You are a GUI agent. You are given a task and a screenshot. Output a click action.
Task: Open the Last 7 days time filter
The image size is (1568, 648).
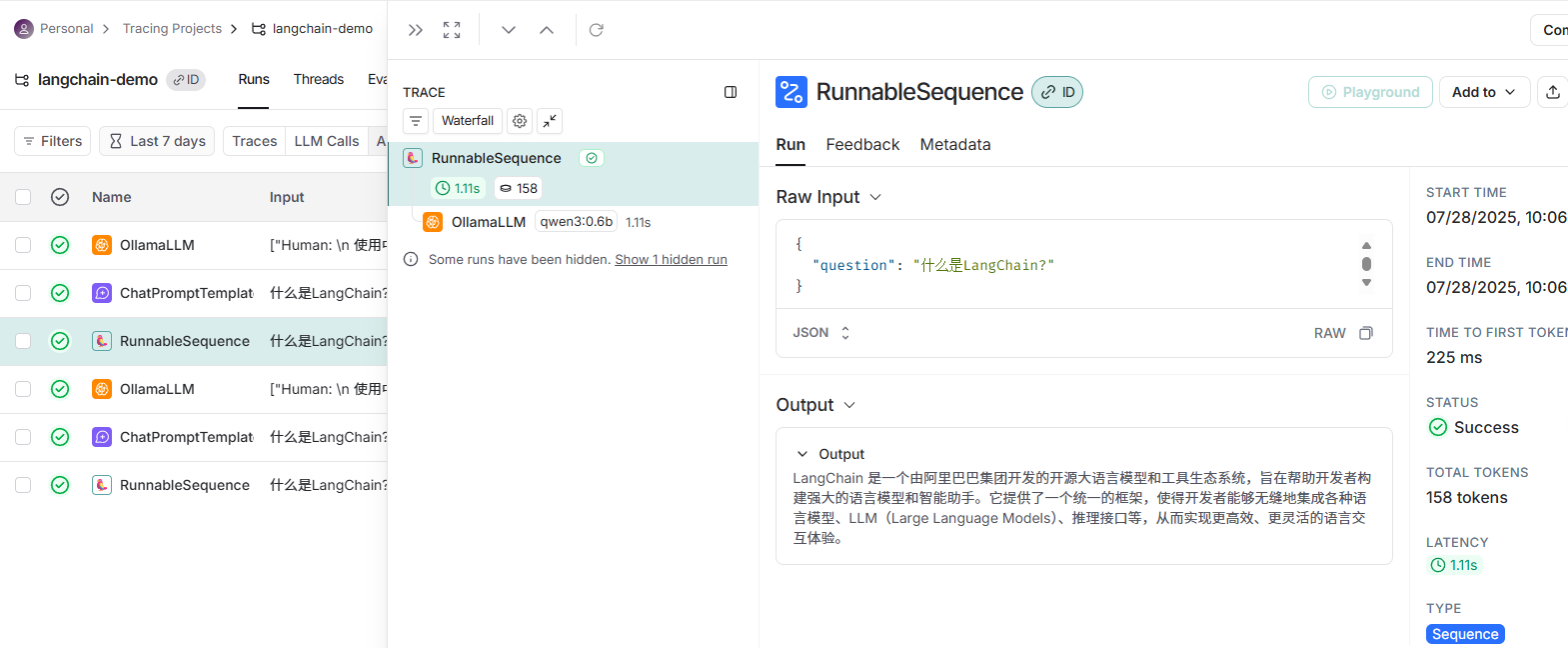(157, 141)
